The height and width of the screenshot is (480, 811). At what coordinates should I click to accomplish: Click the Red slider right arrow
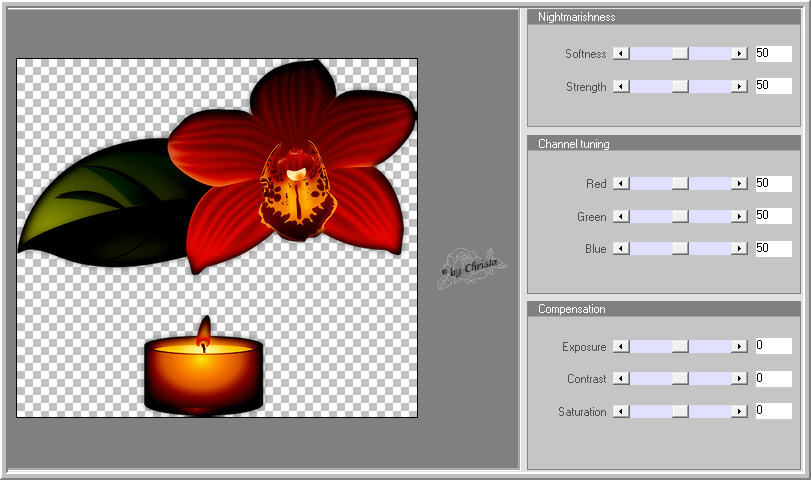pos(740,183)
